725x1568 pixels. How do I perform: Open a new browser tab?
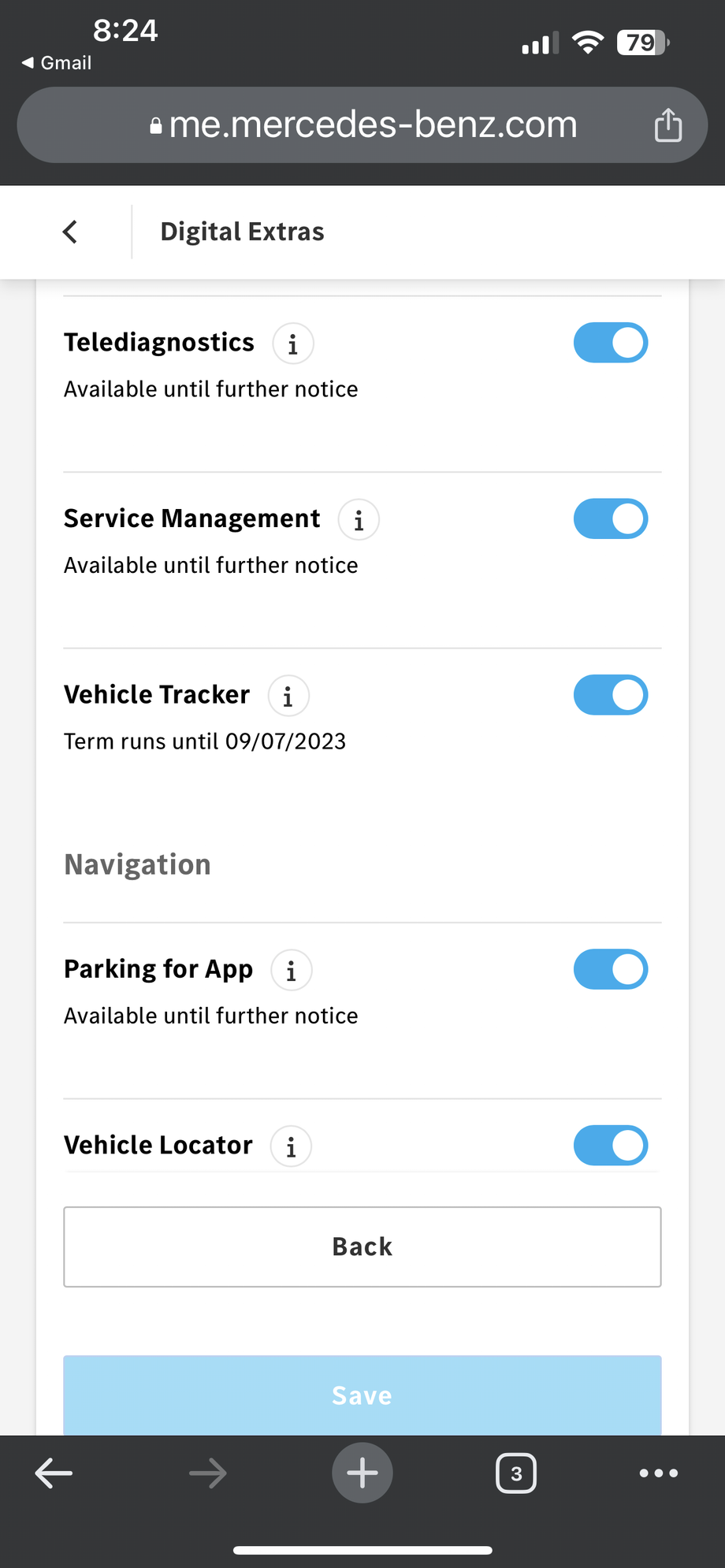[362, 1473]
